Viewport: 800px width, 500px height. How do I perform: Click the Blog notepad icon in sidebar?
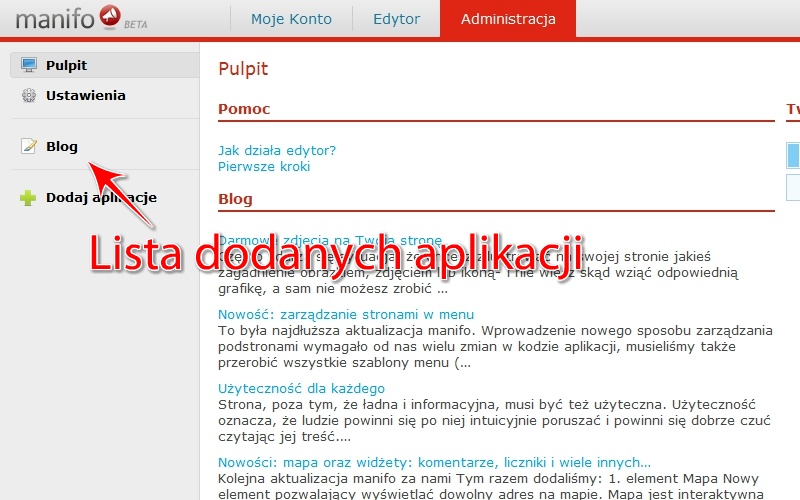(28, 147)
